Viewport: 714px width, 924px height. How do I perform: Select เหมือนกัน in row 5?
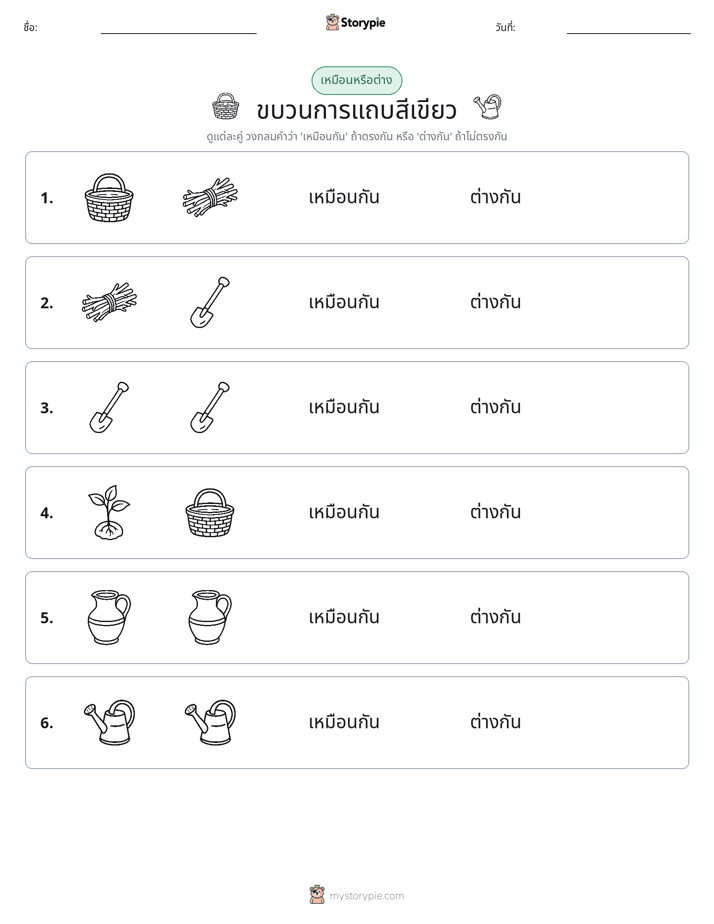[x=344, y=617]
